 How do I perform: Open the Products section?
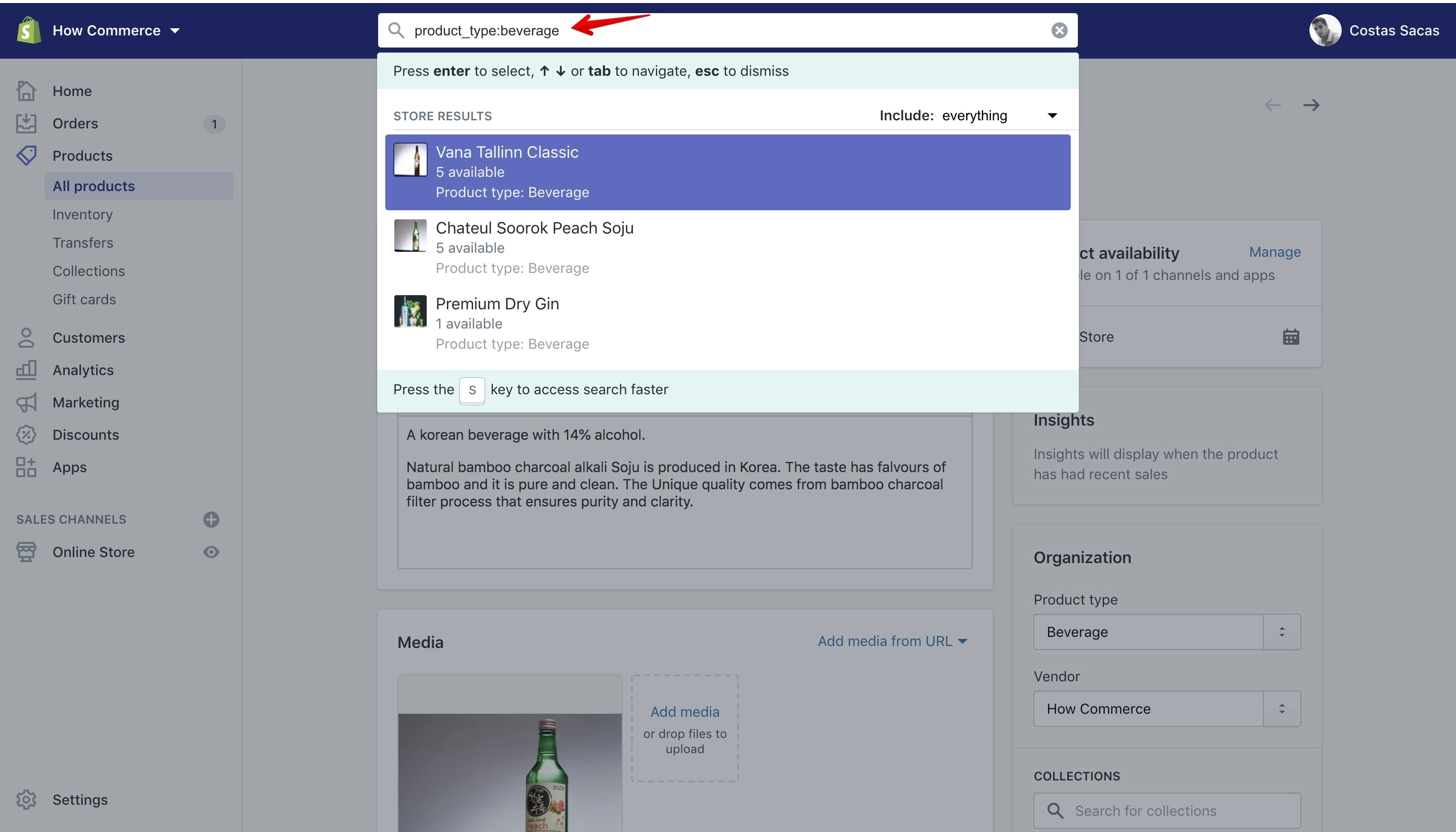point(82,155)
